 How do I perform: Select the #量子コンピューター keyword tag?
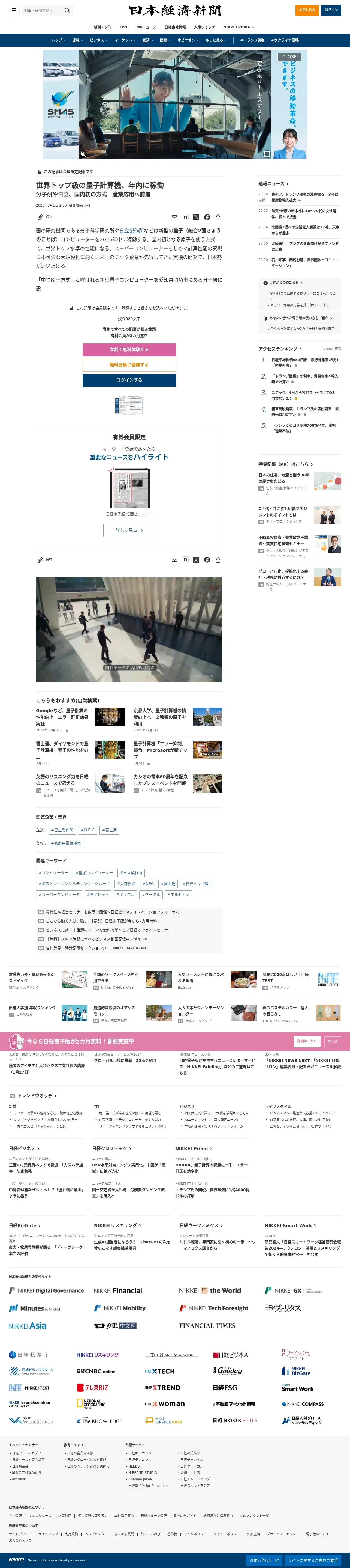pyautogui.click(x=94, y=873)
